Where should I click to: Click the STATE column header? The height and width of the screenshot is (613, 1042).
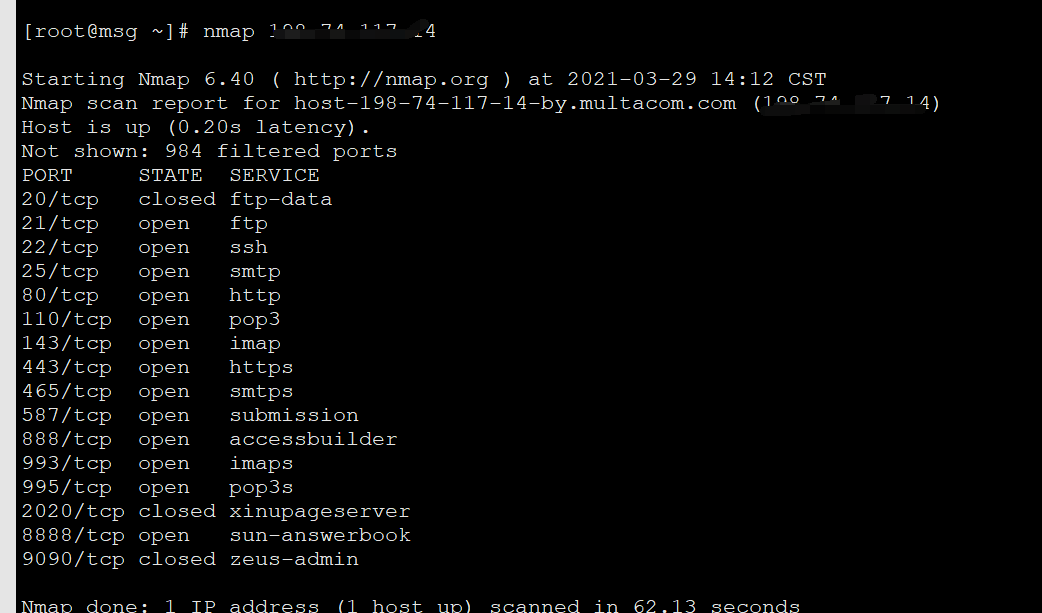click(171, 176)
